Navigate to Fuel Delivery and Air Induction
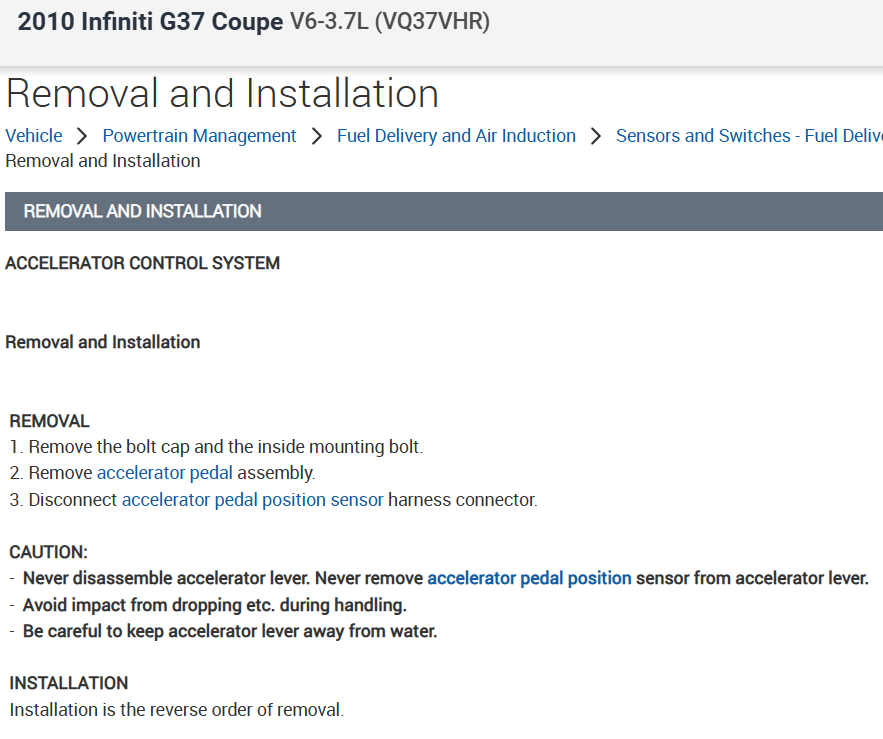The height and width of the screenshot is (739, 883). click(456, 136)
